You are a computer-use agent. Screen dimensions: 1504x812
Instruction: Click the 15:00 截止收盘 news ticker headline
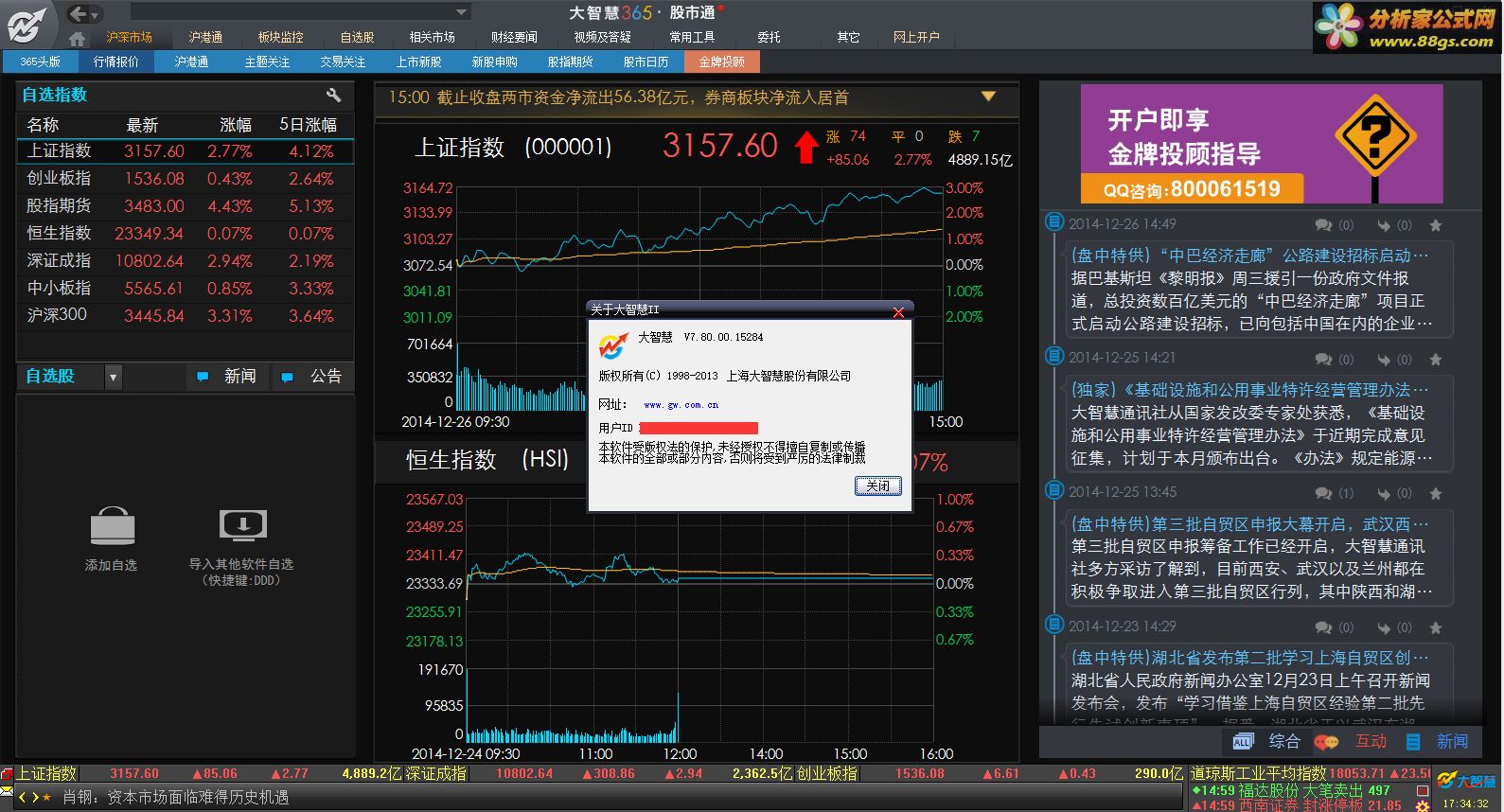pyautogui.click(x=618, y=97)
